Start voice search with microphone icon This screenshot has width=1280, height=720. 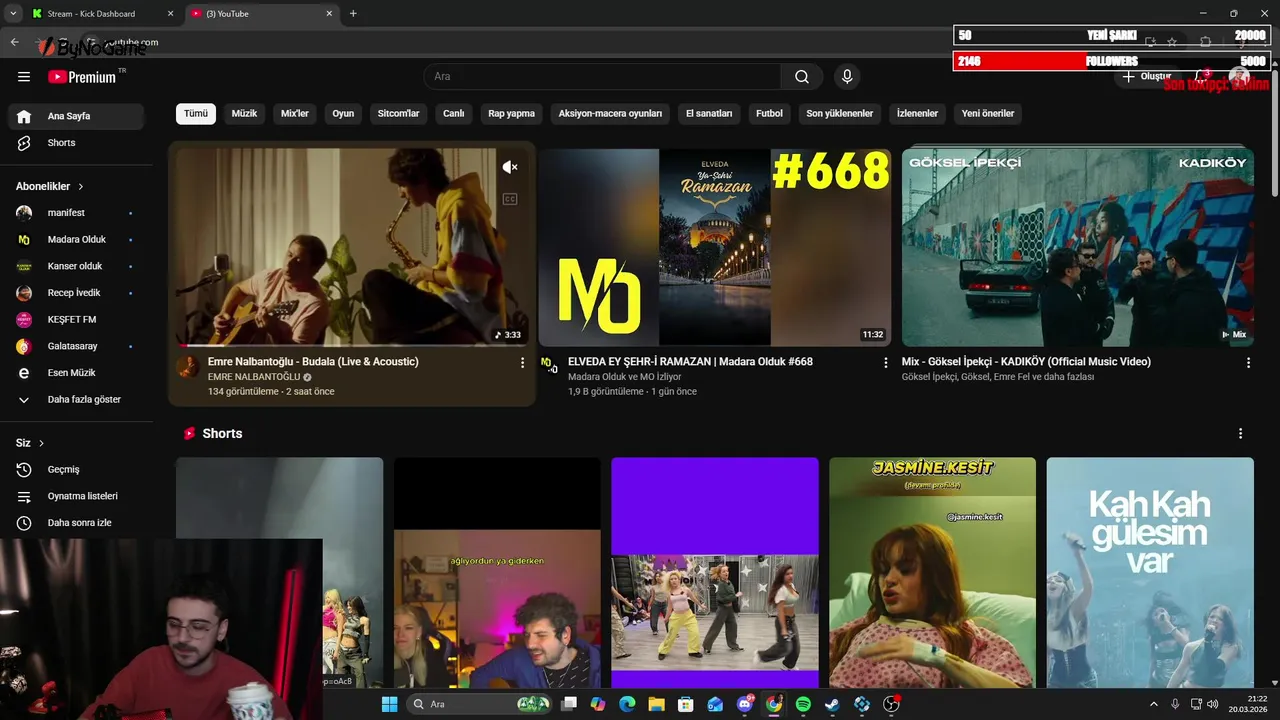pyautogui.click(x=847, y=77)
